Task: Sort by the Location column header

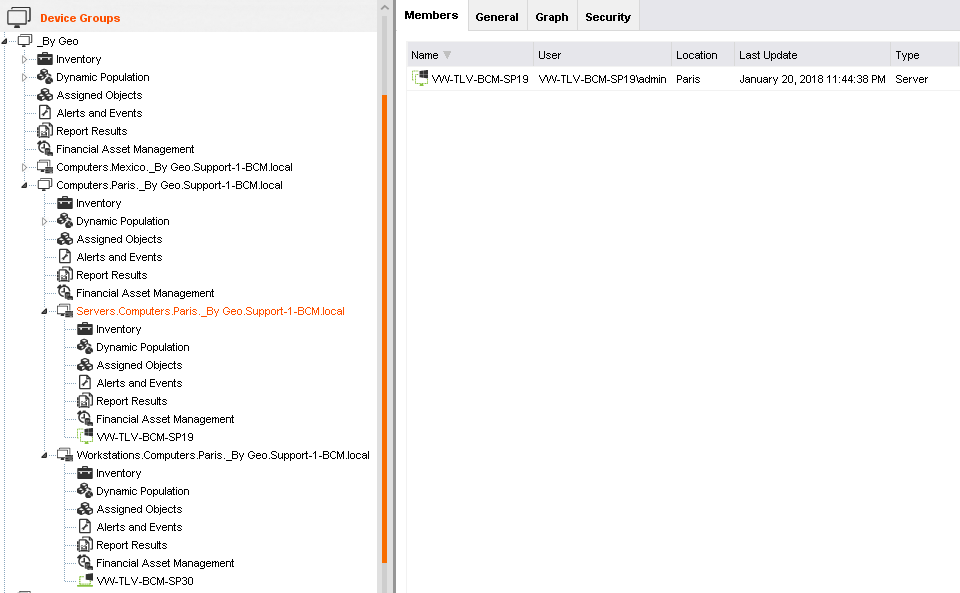Action: [703, 55]
